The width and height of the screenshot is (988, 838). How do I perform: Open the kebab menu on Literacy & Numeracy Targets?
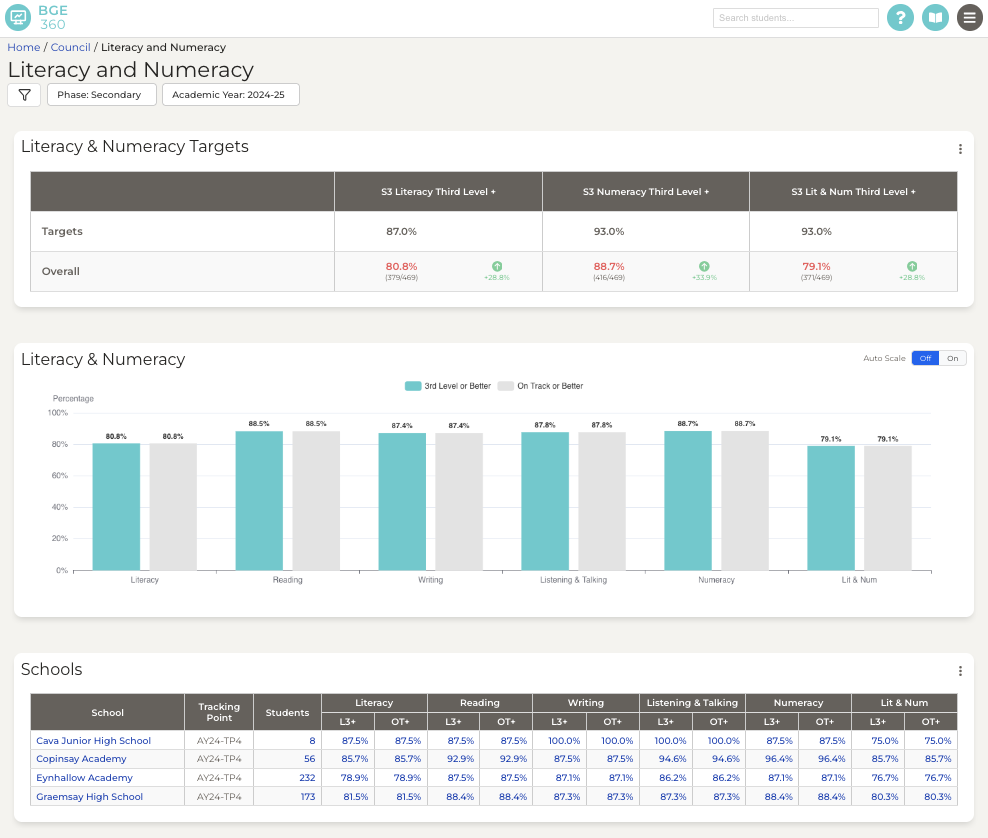tap(960, 148)
